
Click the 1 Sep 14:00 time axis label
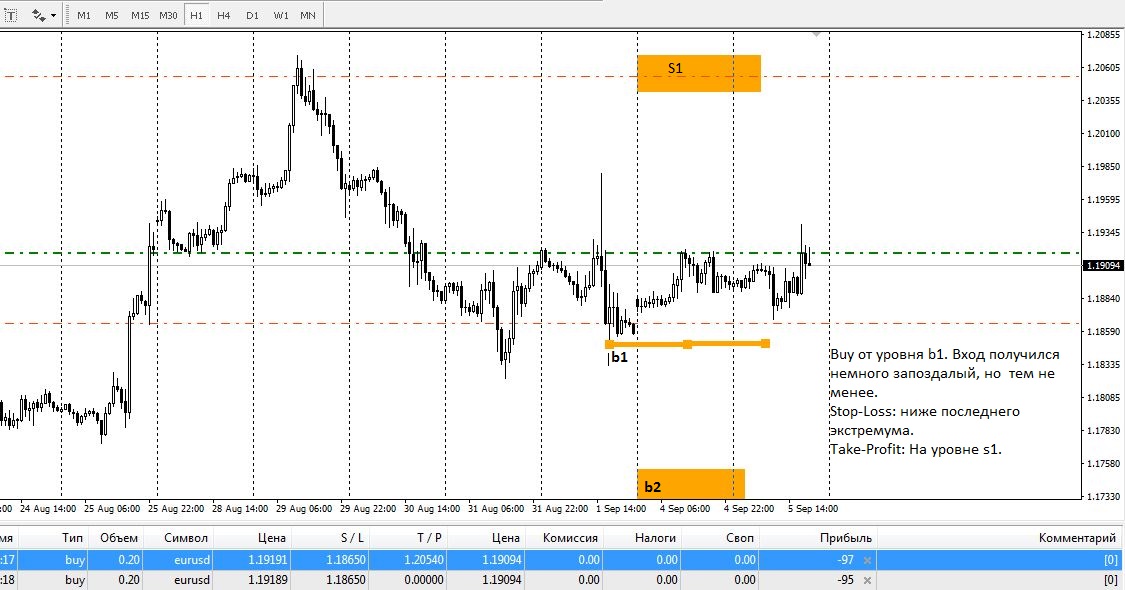pos(621,508)
